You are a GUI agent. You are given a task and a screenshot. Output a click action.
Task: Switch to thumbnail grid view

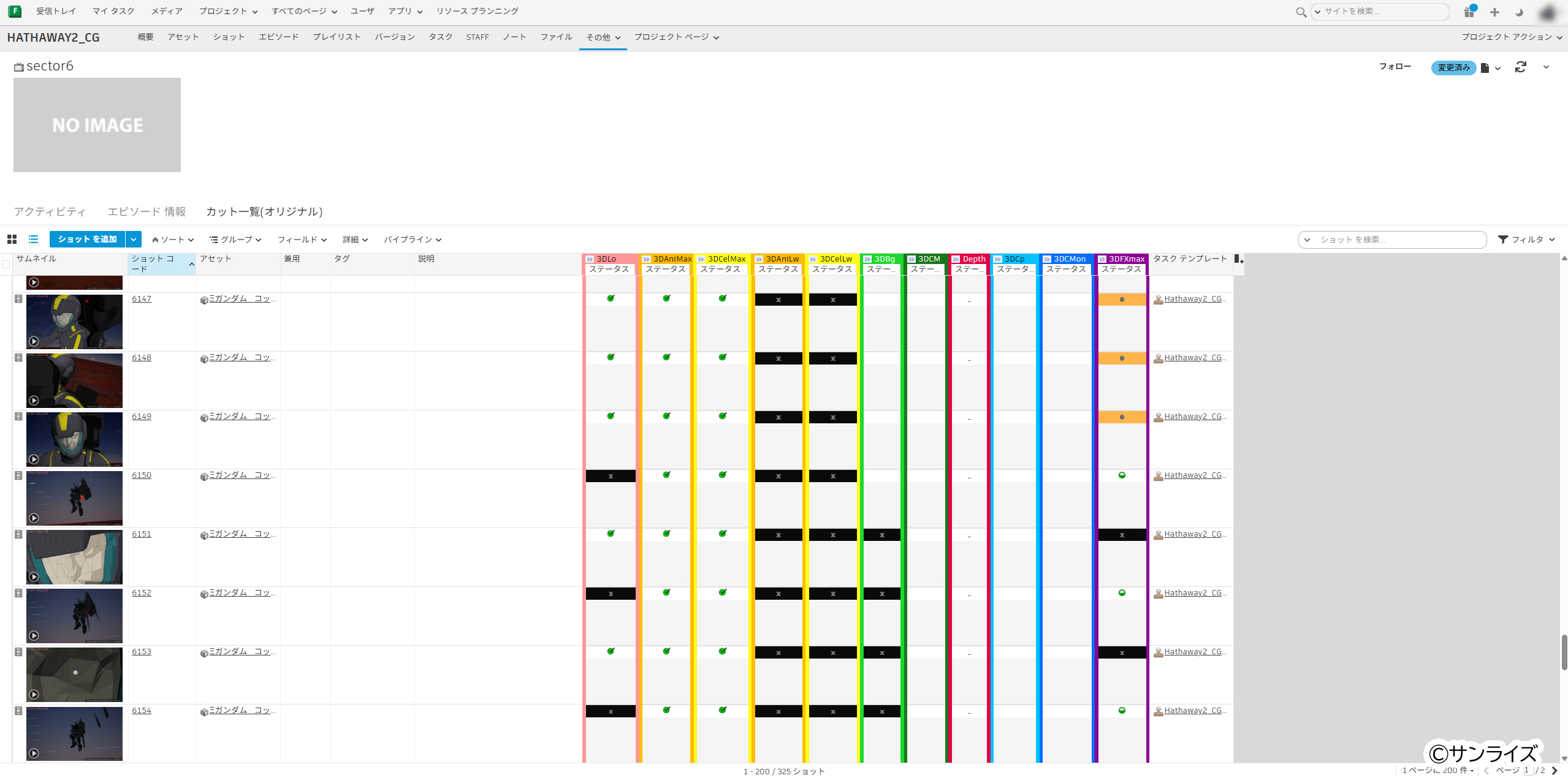tap(12, 240)
